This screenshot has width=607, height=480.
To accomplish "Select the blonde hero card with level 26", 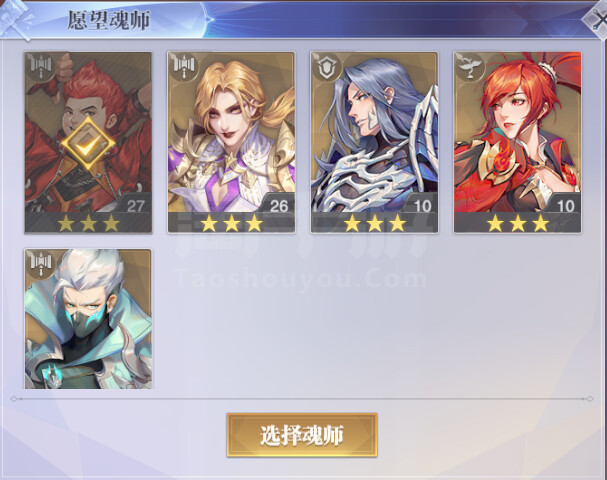I will point(231,142).
